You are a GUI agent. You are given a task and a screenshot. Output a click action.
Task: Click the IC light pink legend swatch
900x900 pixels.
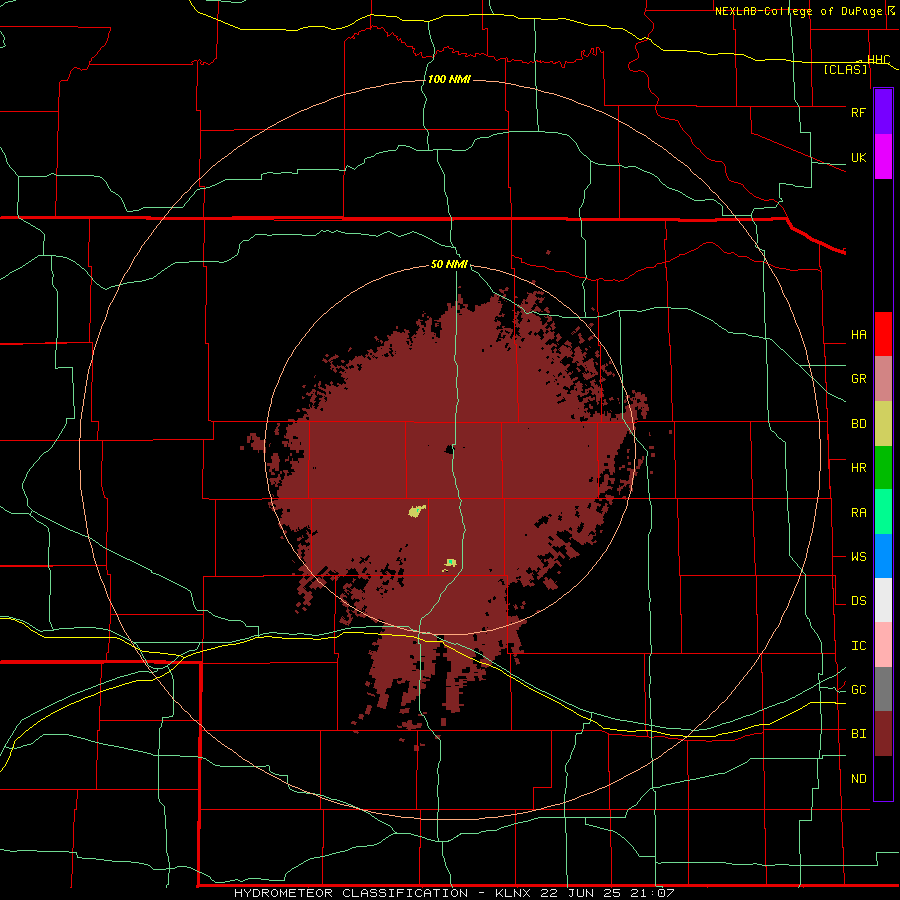pyautogui.click(x=883, y=645)
